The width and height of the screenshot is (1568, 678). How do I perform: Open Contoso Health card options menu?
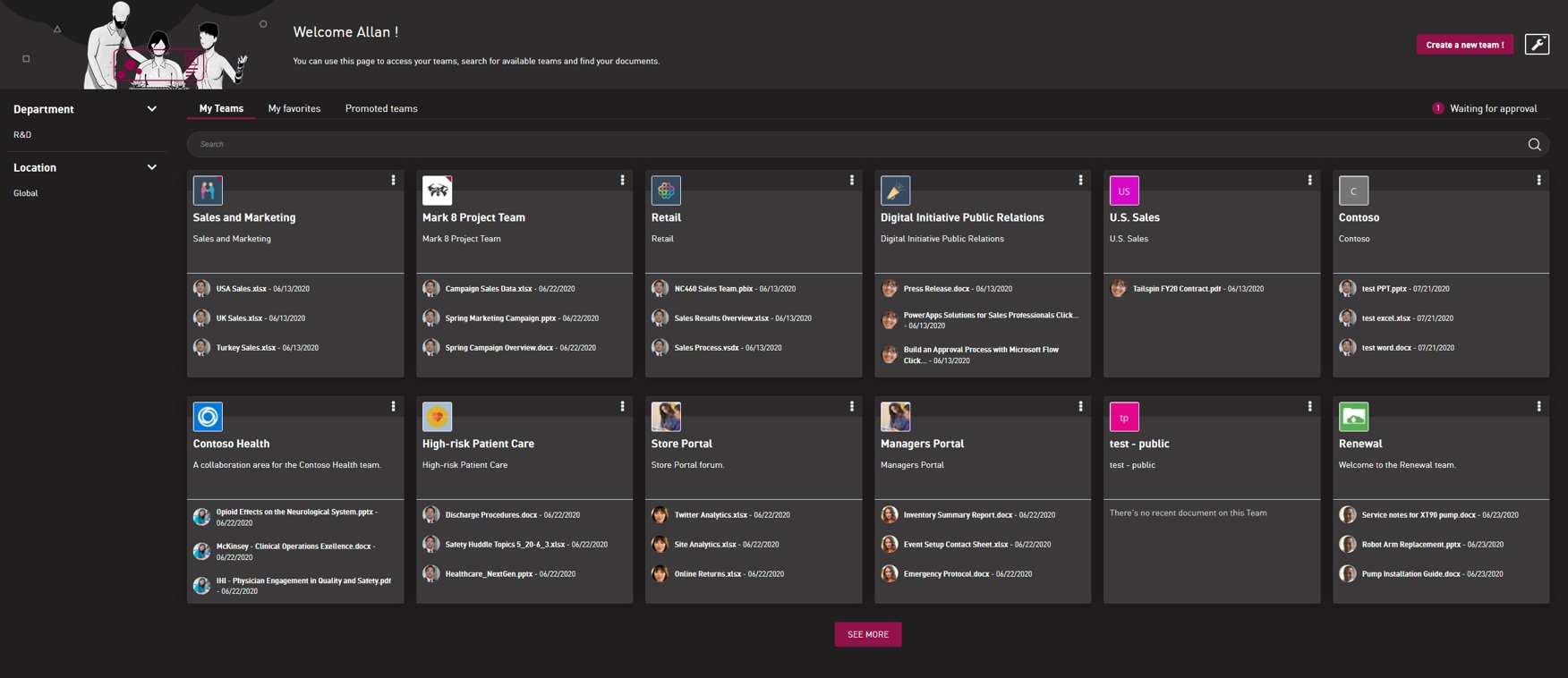click(x=393, y=406)
